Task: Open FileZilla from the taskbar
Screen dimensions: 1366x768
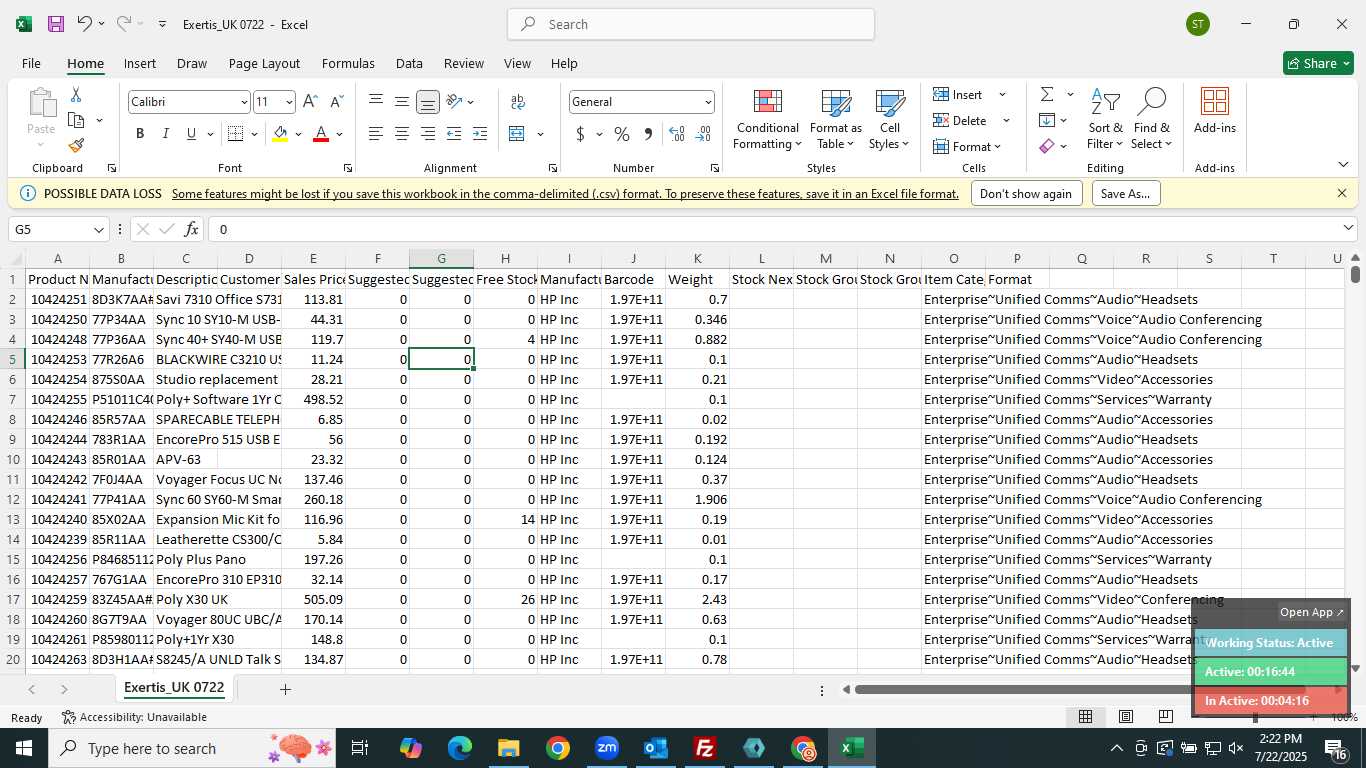Action: pos(705,748)
